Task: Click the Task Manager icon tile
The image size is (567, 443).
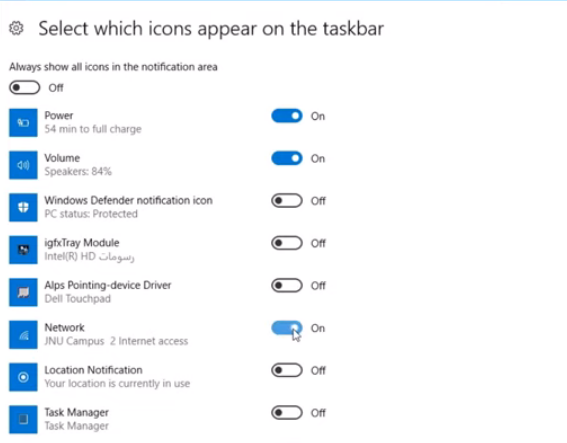Action: point(23,419)
